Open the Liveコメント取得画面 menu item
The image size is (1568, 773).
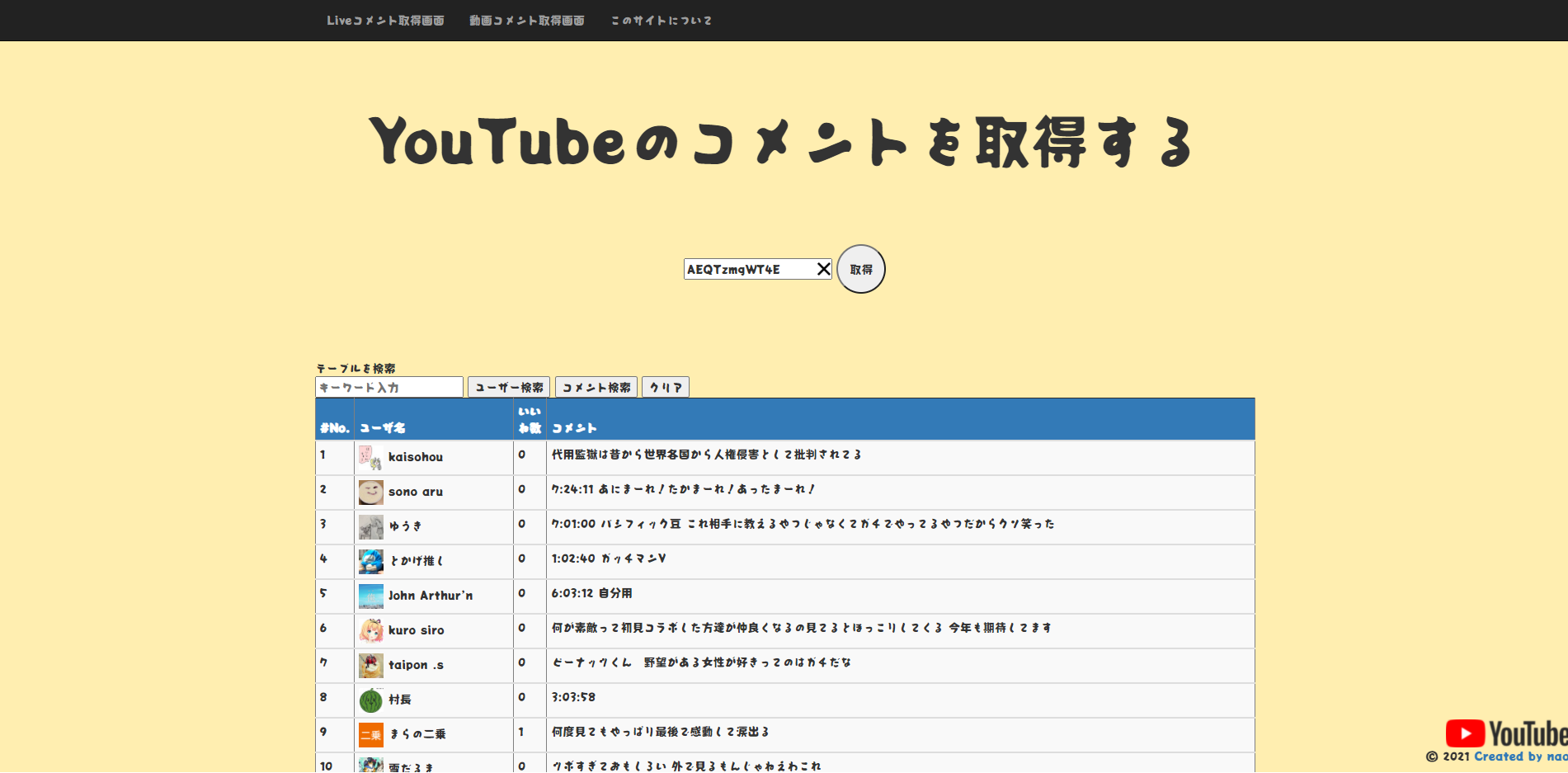tap(385, 20)
